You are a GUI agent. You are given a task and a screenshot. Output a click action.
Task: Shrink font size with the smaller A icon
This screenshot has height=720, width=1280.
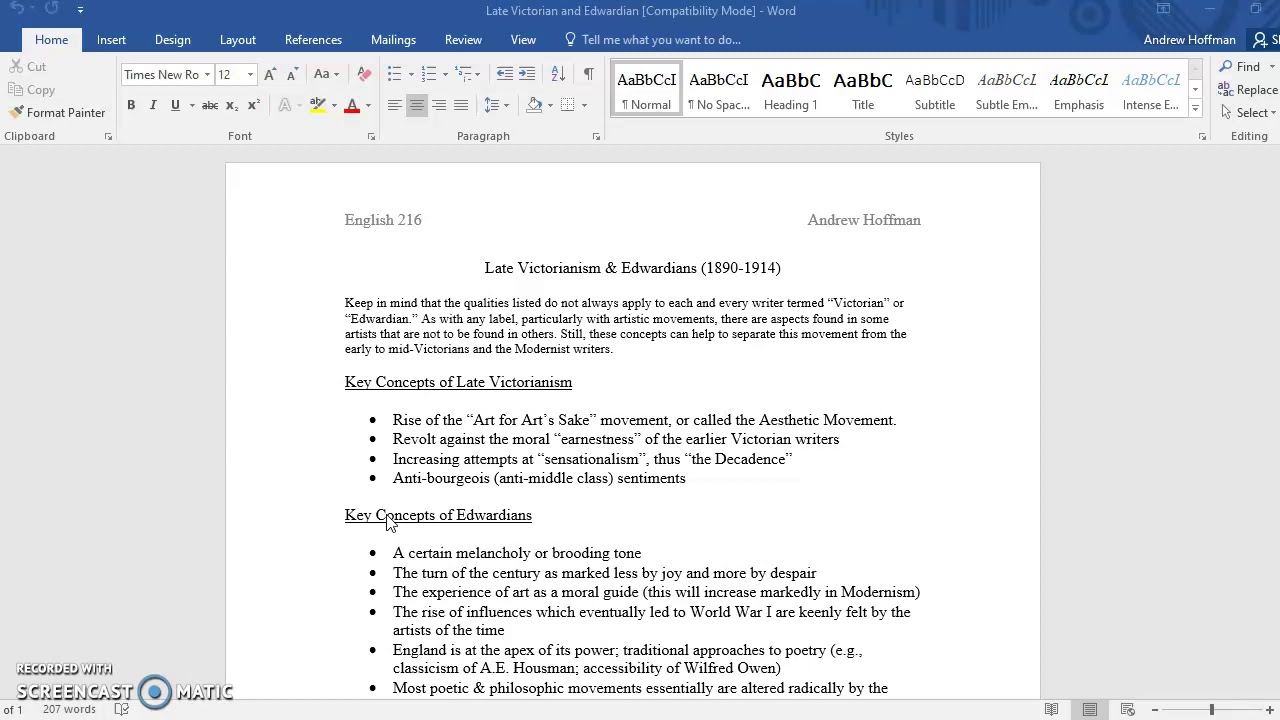[292, 75]
